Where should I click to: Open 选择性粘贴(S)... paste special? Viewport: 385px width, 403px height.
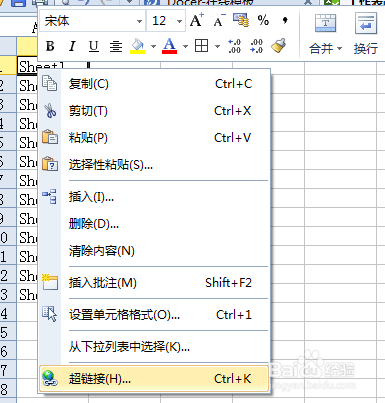click(154, 165)
